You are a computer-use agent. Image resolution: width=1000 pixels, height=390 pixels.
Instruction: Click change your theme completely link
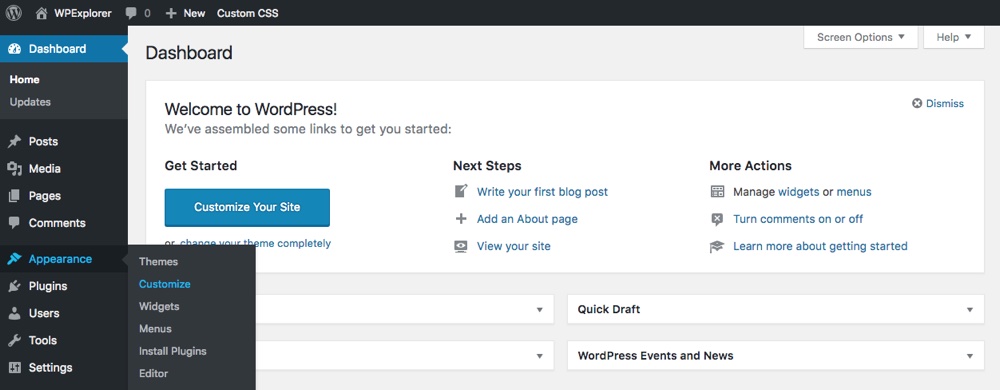coord(255,243)
